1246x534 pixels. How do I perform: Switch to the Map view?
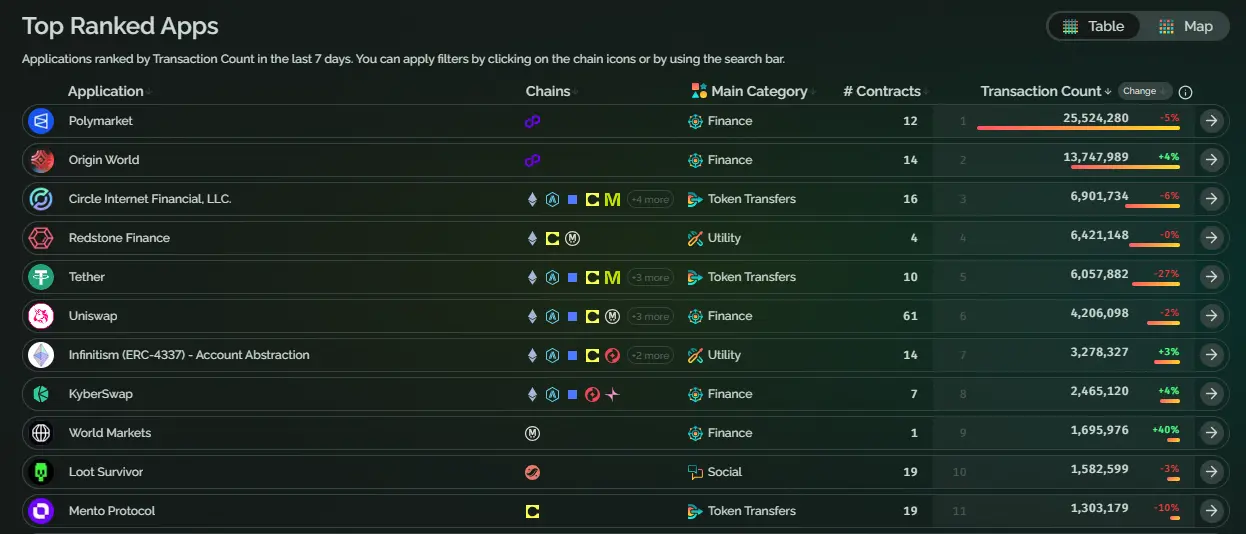[1186, 27]
